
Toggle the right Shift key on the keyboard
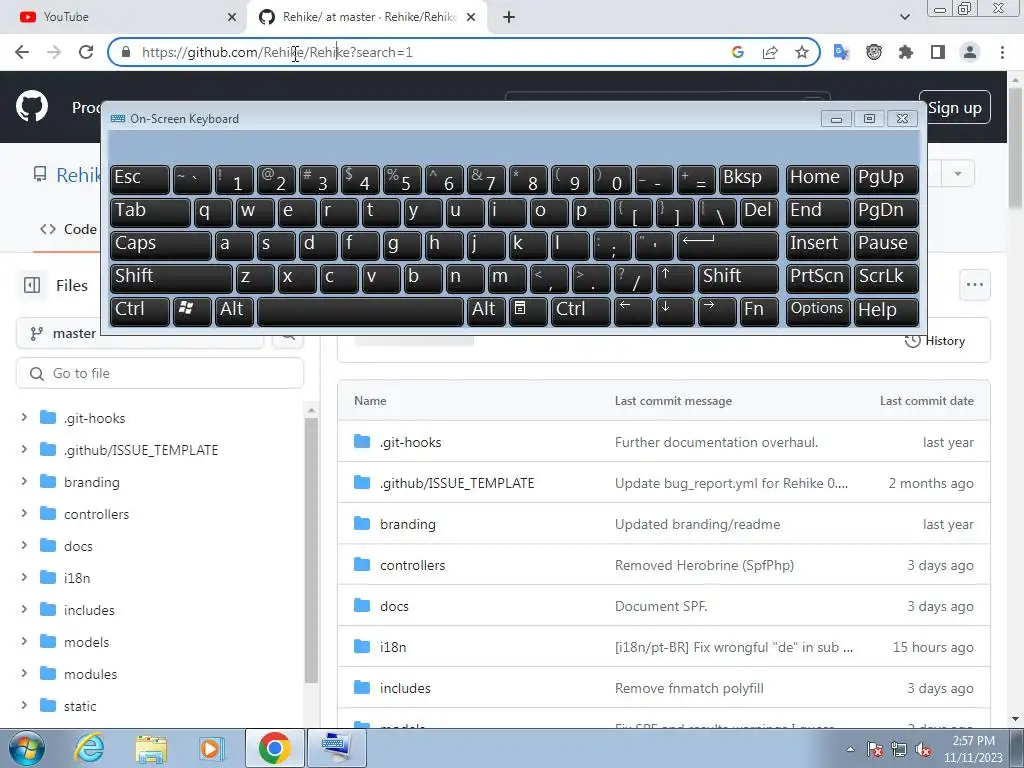pyautogui.click(x=738, y=277)
